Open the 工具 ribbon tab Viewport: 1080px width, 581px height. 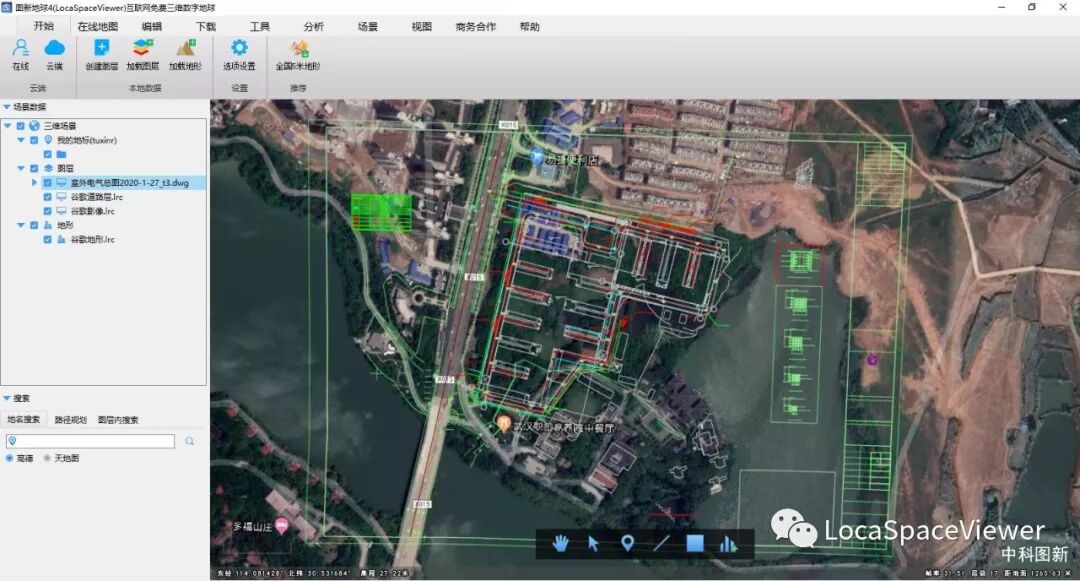coord(259,26)
